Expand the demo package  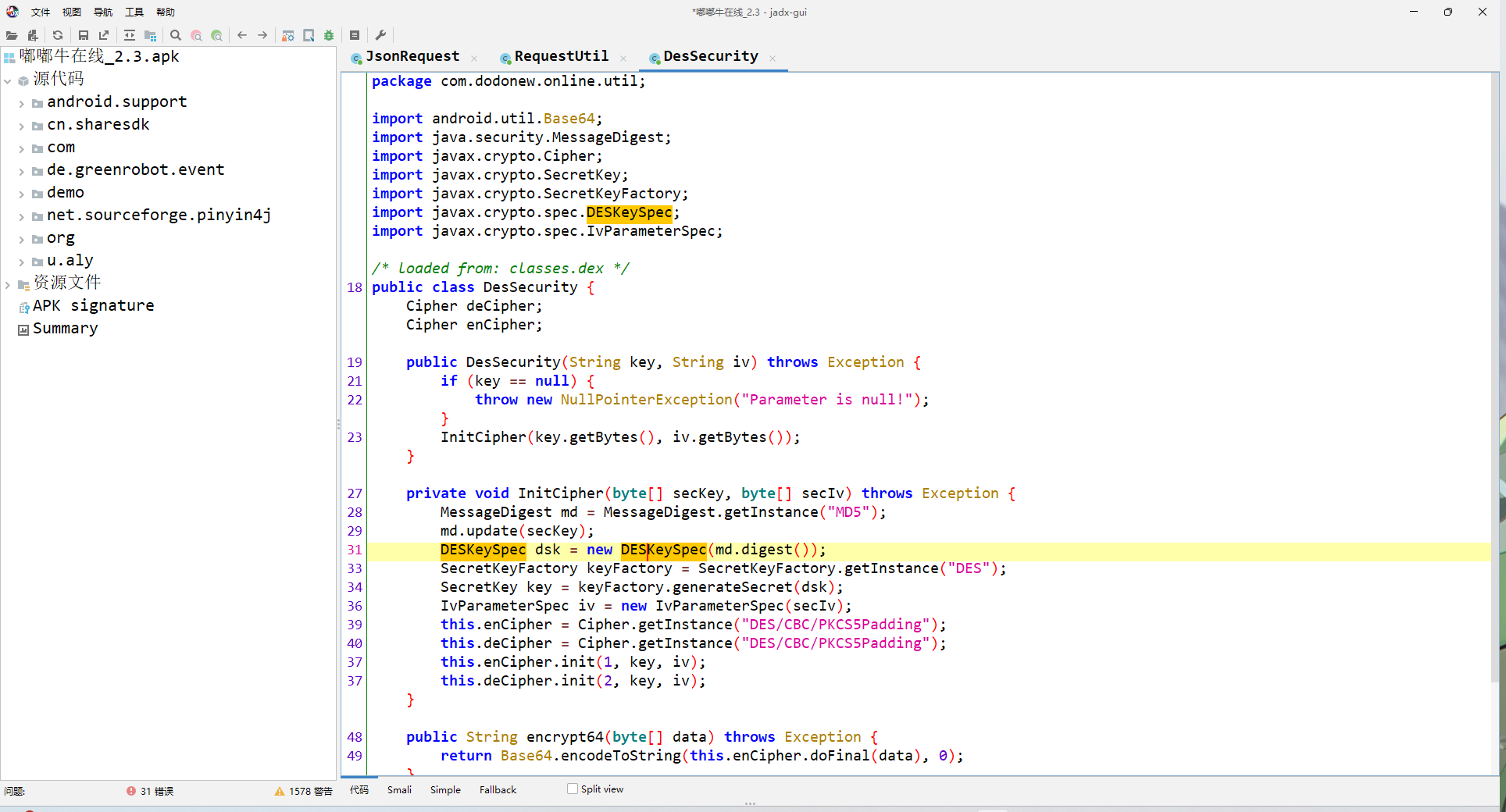click(21, 194)
